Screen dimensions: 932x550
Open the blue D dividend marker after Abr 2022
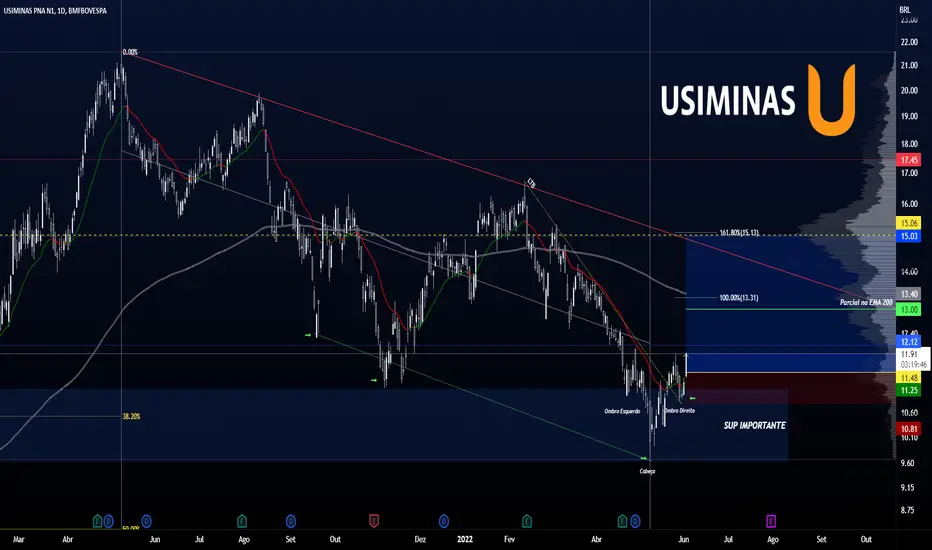pos(635,521)
